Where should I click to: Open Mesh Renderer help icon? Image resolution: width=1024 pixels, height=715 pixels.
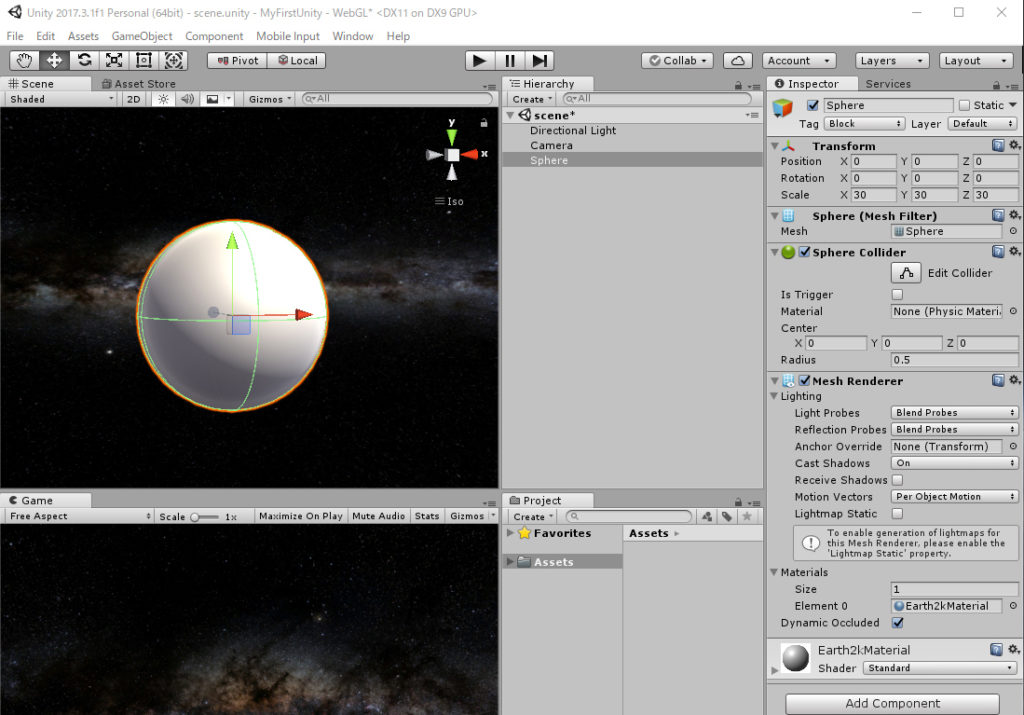(998, 380)
